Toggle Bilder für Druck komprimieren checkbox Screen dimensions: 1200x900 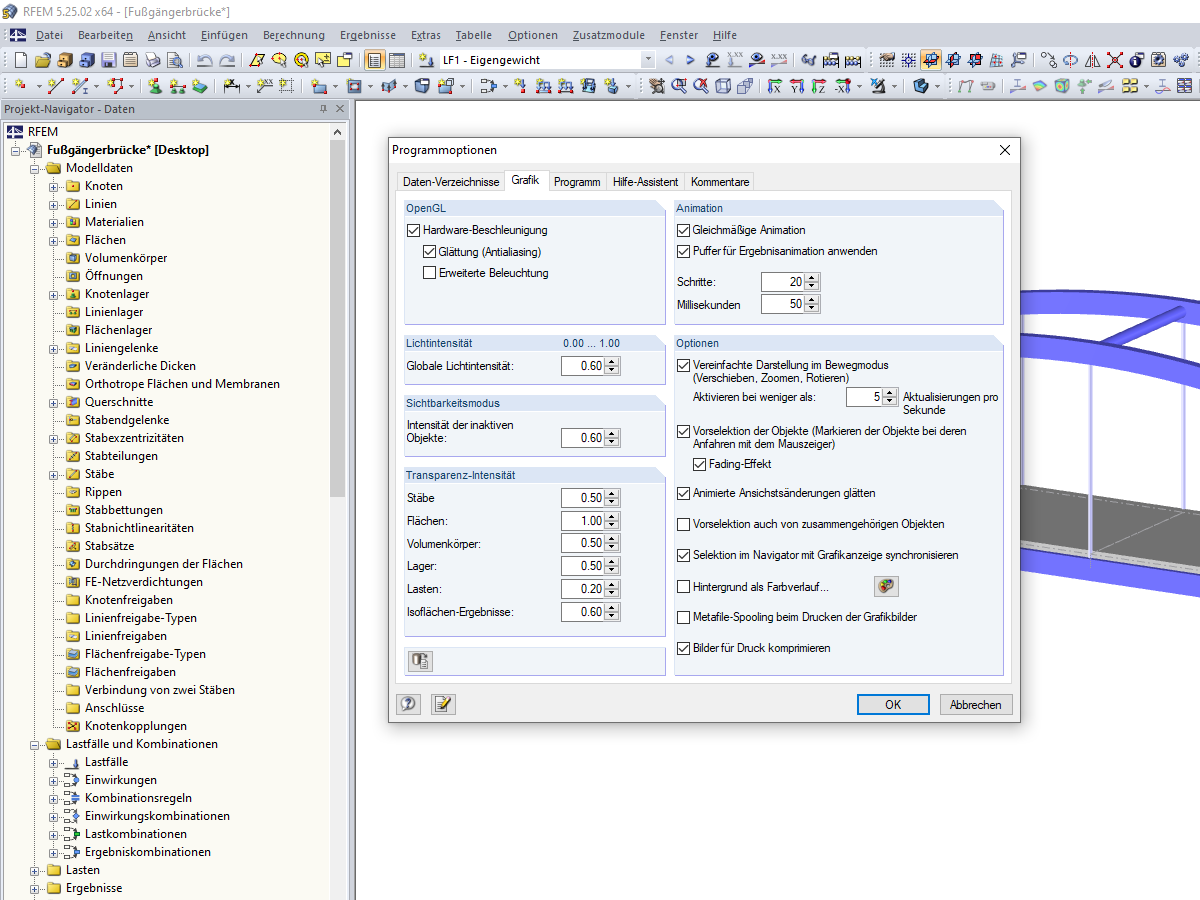point(684,648)
